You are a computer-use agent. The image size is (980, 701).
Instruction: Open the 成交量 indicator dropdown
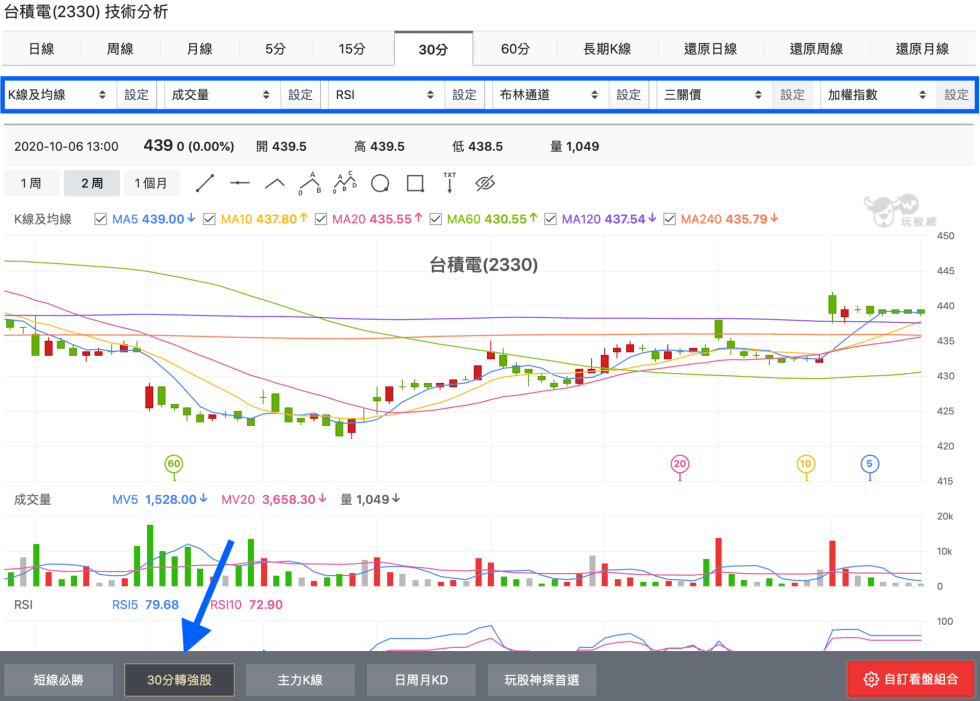click(x=221, y=95)
